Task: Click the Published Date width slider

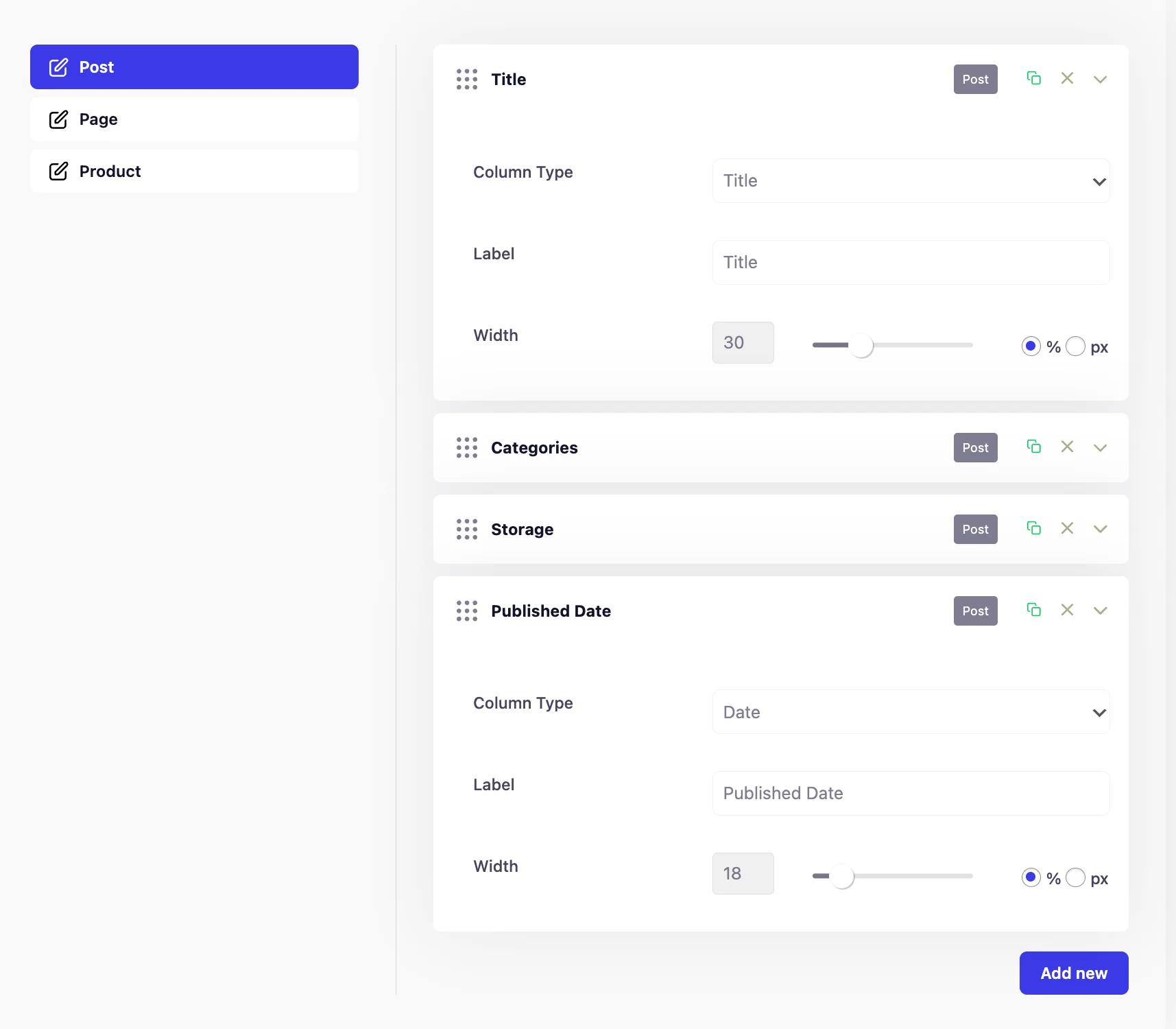Action: (x=893, y=876)
